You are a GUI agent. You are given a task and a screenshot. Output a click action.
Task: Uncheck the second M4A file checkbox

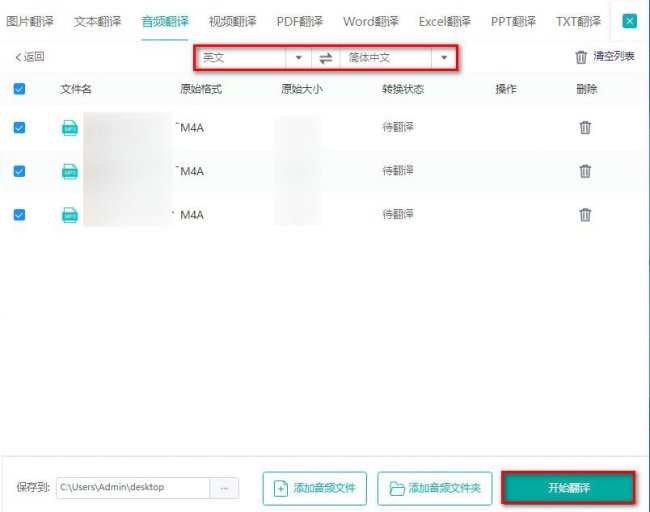[x=19, y=171]
